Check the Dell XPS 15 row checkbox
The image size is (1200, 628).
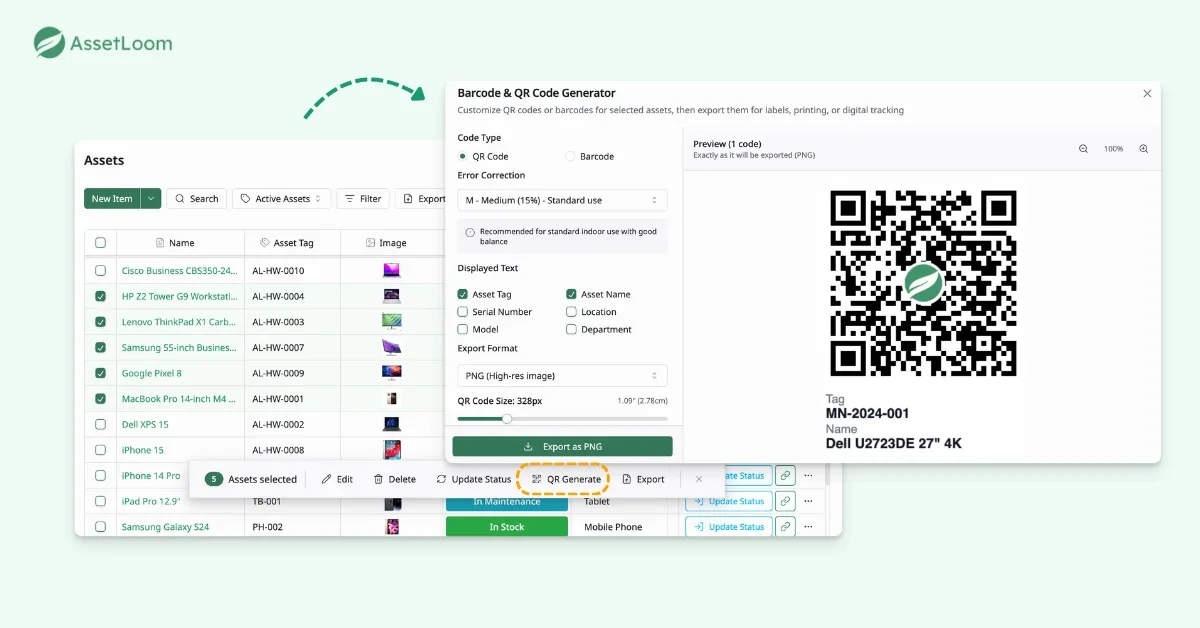coord(100,424)
